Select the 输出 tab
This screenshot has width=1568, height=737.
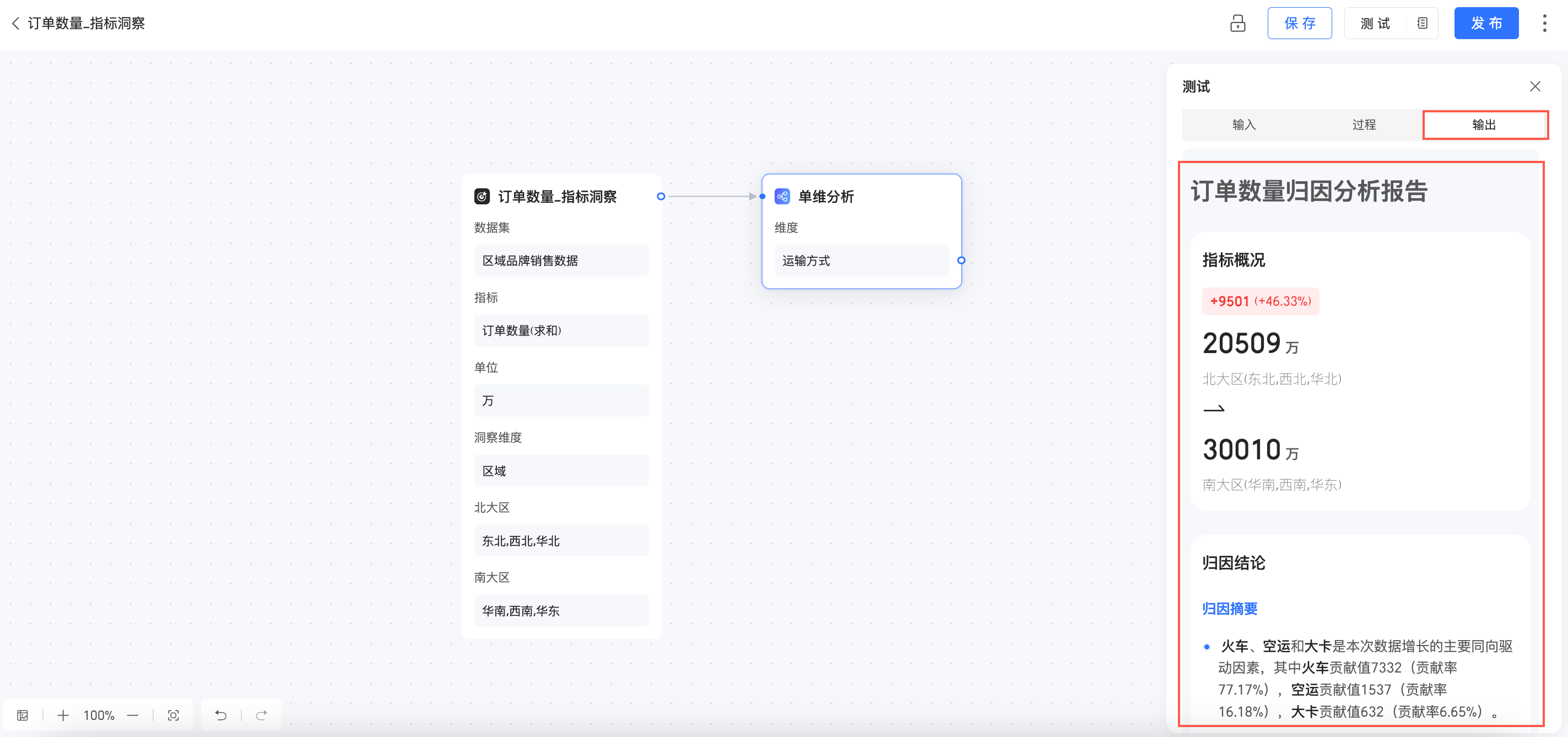(x=1484, y=124)
